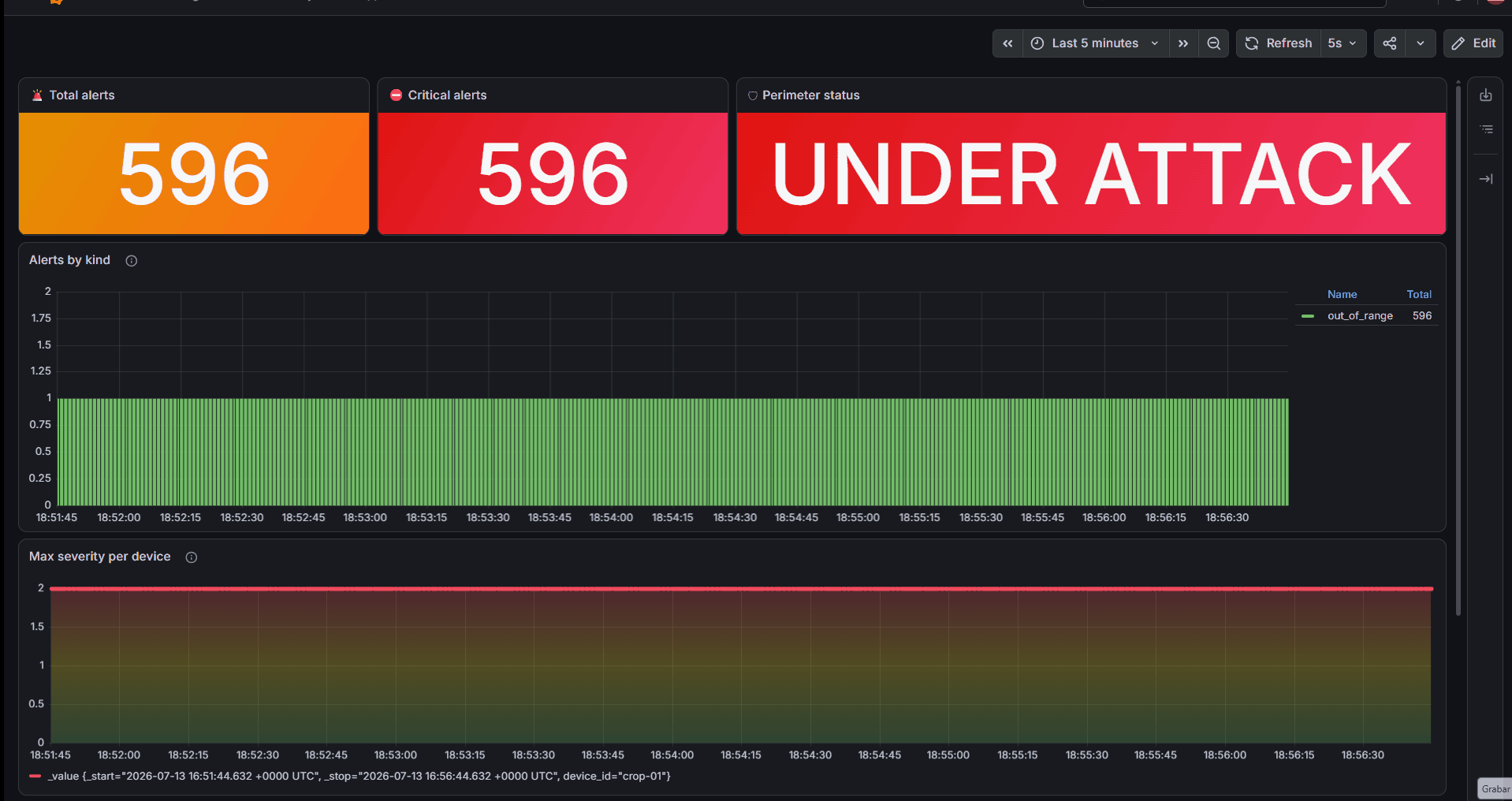This screenshot has height=801, width=1512.
Task: Zoom out the time range
Action: click(1214, 43)
